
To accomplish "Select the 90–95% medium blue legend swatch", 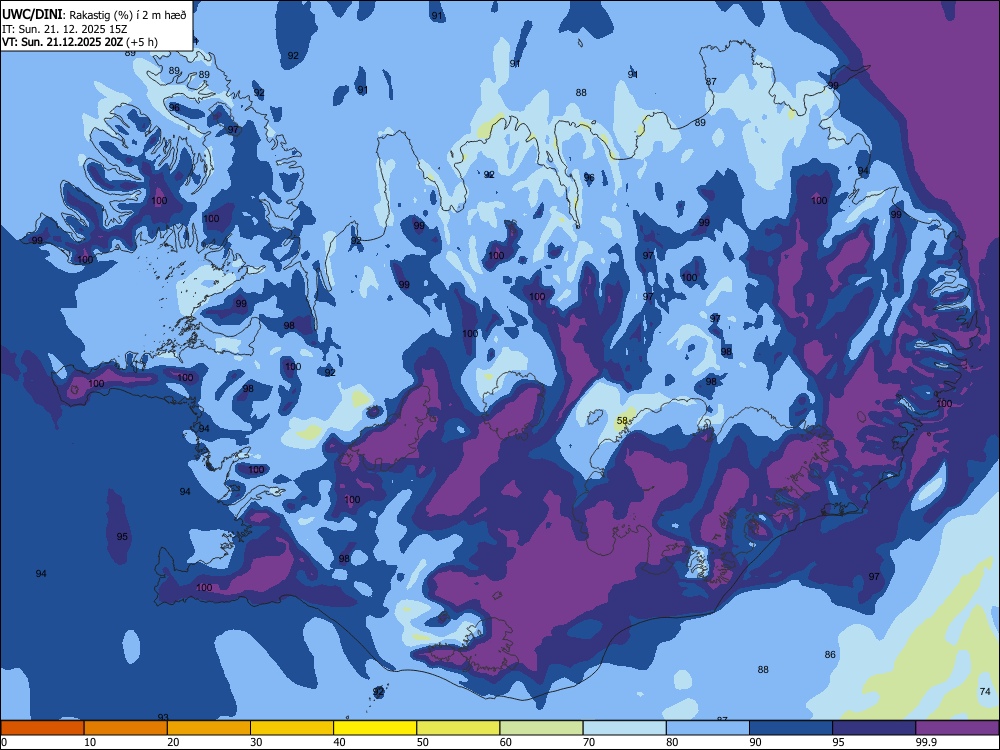I will (x=791, y=728).
